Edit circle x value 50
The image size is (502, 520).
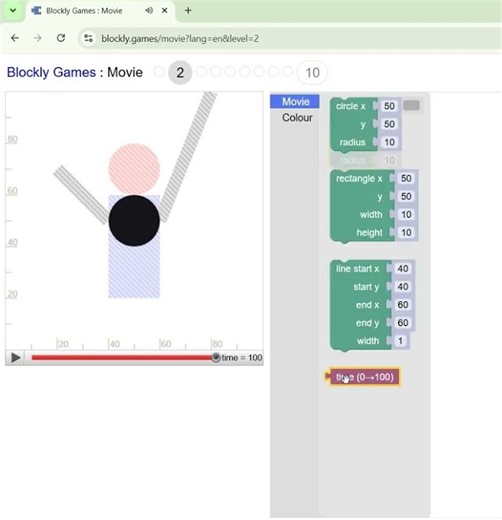389,106
